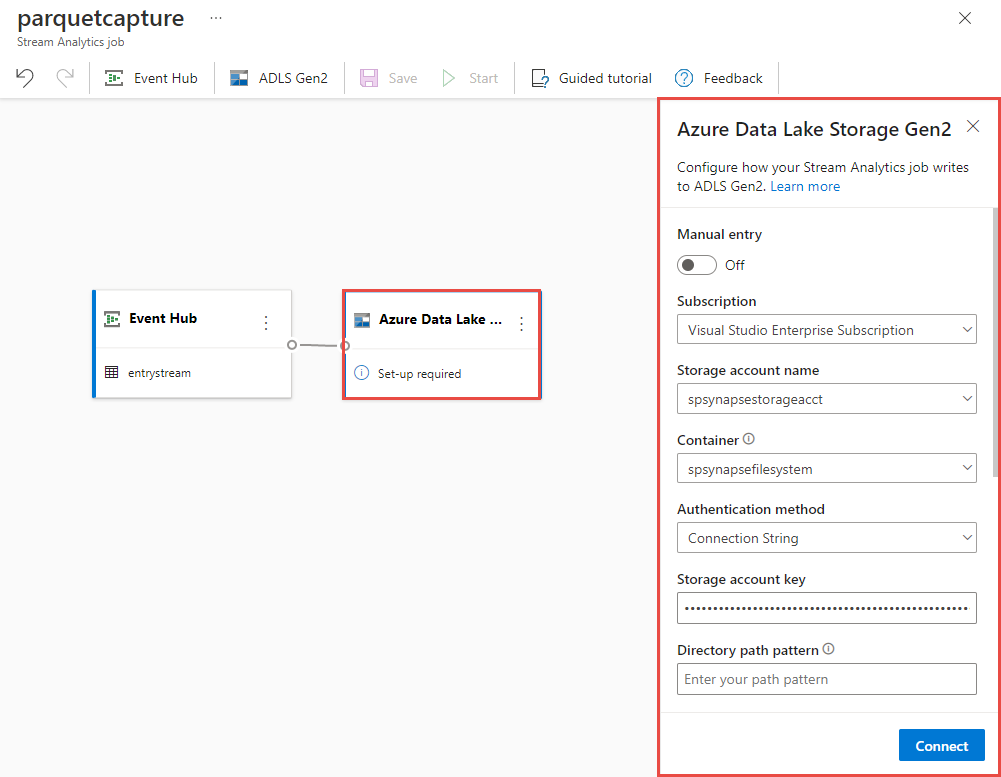1001x777 pixels.
Task: Open the Storage account name dropdown
Action: (827, 398)
